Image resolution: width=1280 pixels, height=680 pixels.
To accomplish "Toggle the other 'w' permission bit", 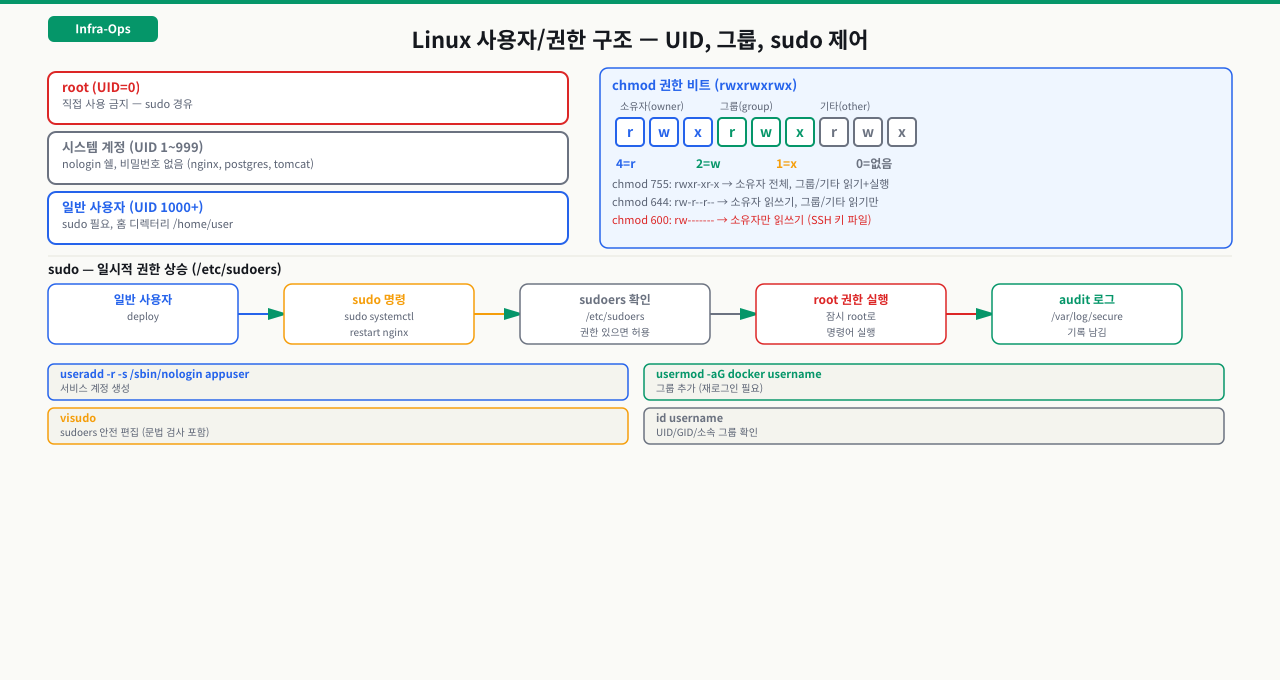I will tap(868, 132).
